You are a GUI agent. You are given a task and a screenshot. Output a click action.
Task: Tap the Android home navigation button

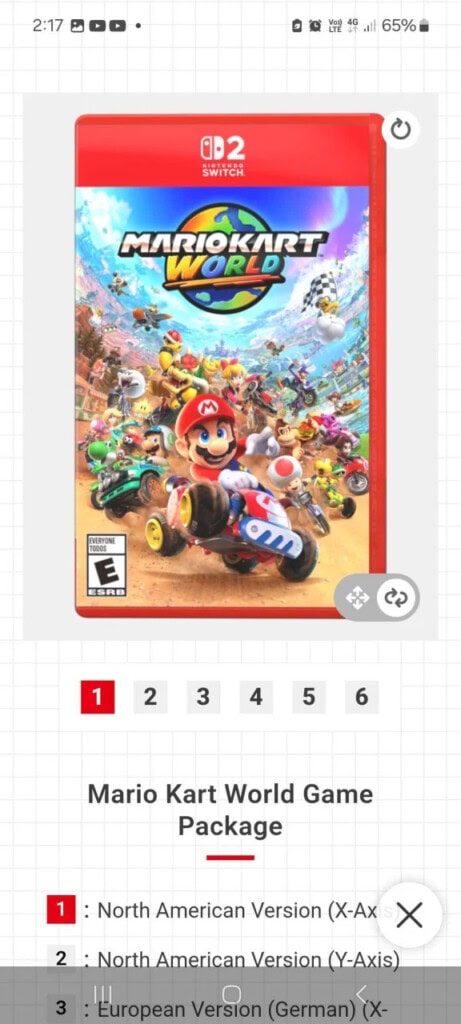pos(231,994)
